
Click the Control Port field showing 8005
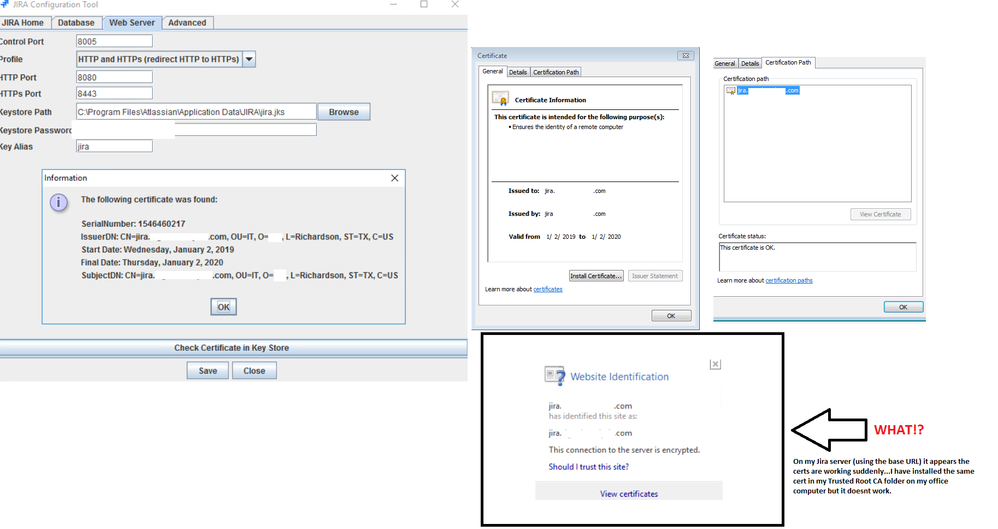tap(114, 41)
